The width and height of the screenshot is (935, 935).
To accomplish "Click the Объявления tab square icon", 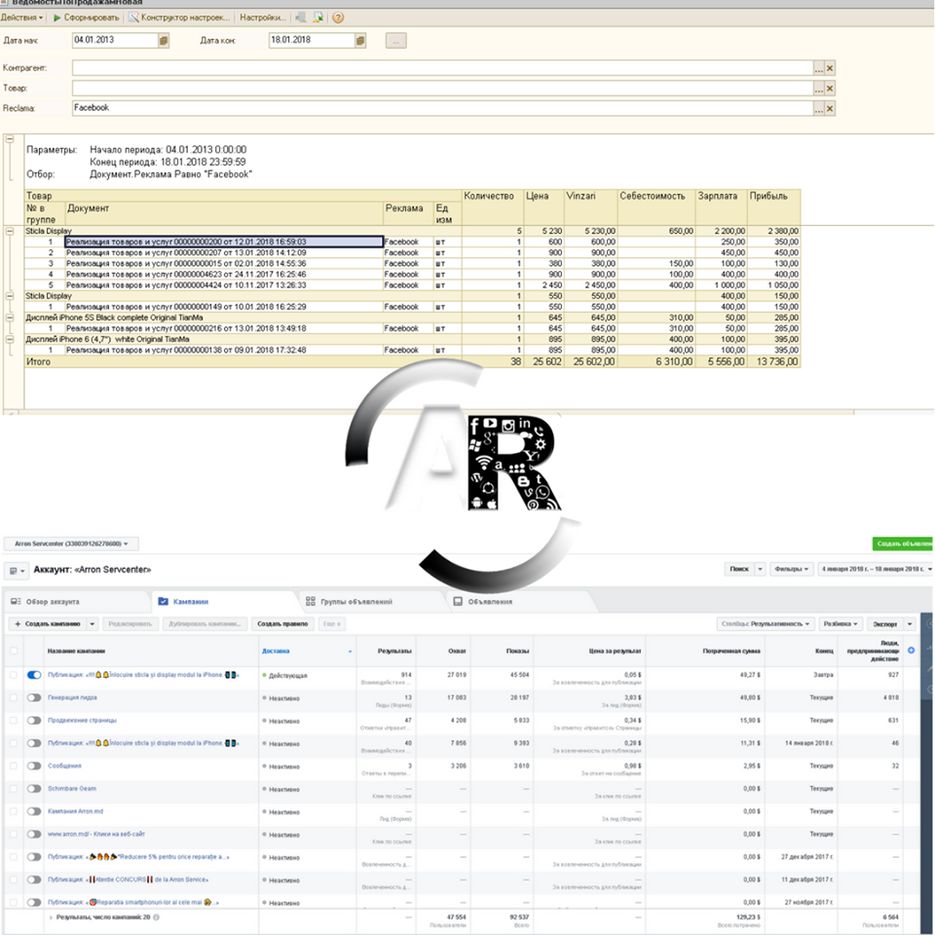I will pos(458,602).
